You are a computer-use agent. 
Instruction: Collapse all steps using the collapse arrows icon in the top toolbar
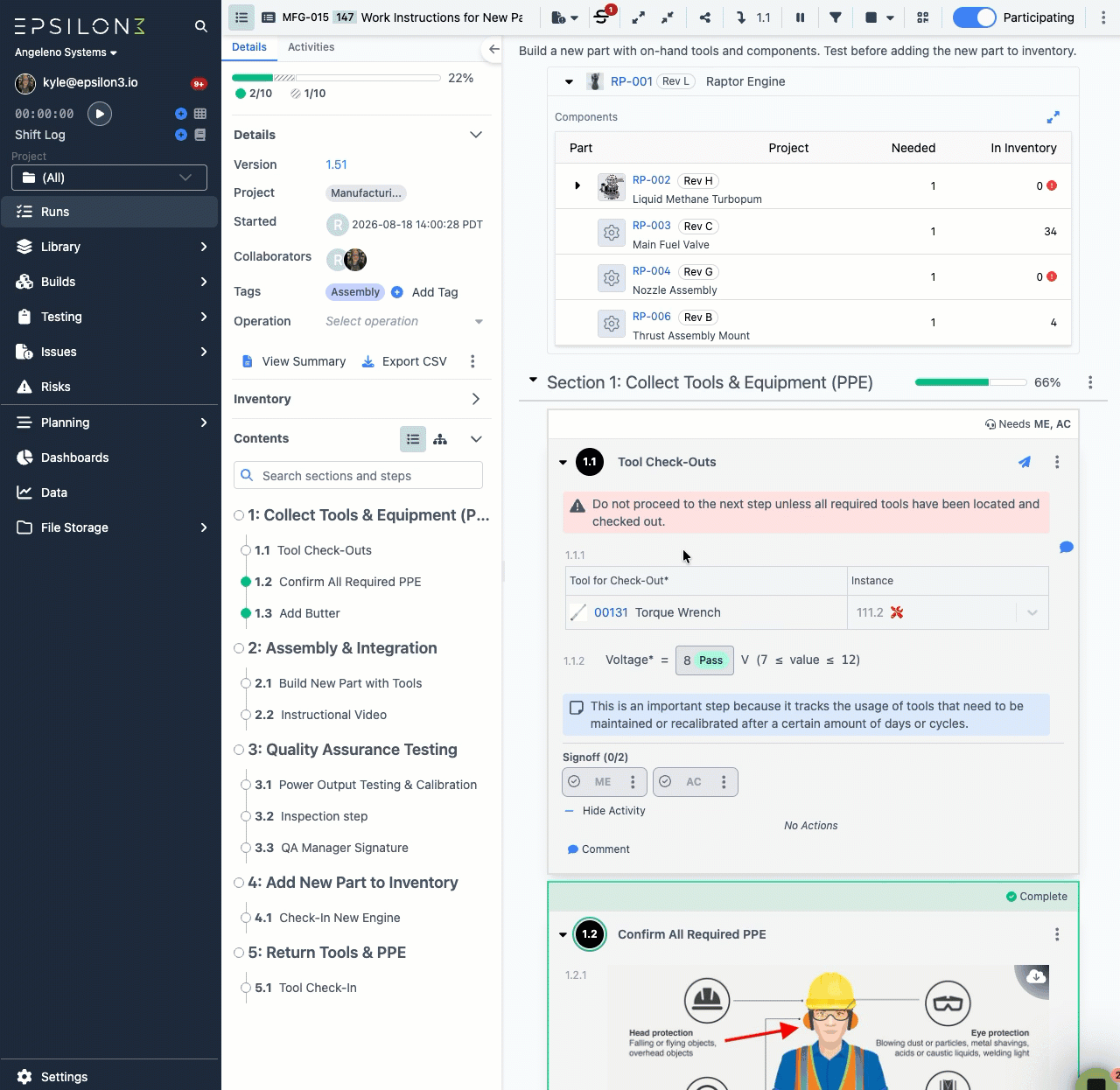point(668,17)
